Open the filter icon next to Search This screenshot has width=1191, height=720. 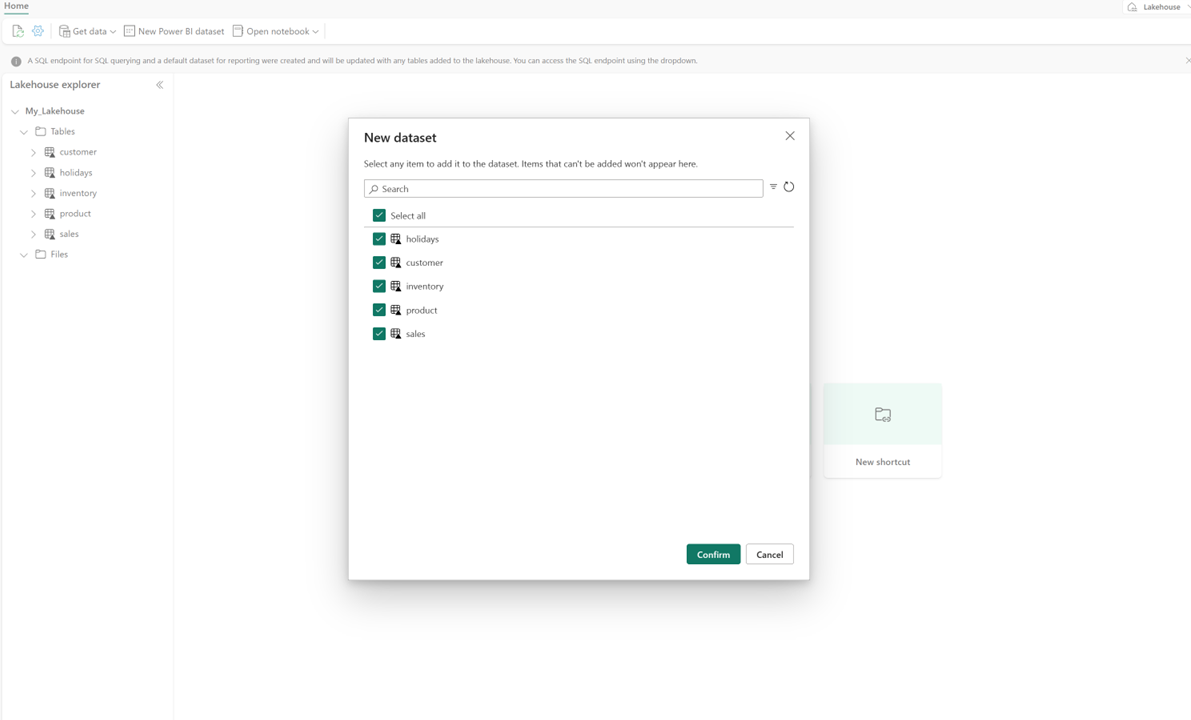(x=773, y=187)
